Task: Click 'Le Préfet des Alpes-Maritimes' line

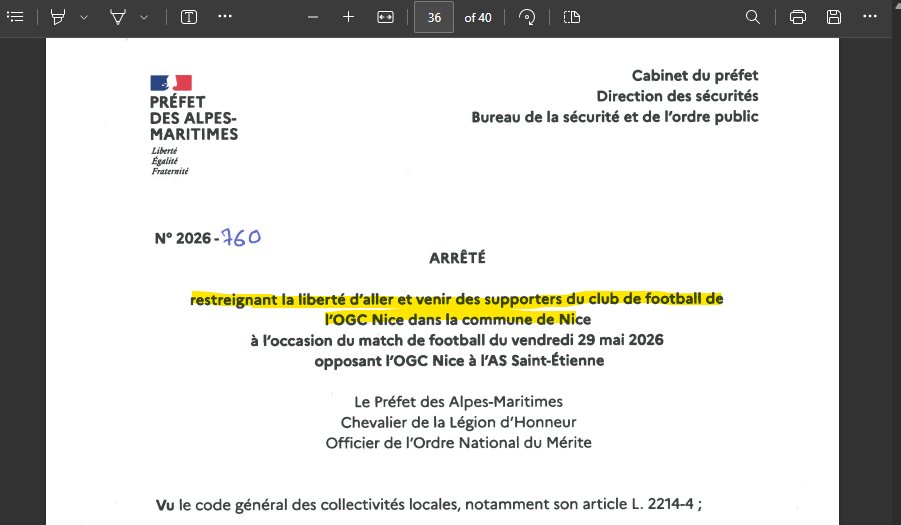Action: (x=459, y=402)
